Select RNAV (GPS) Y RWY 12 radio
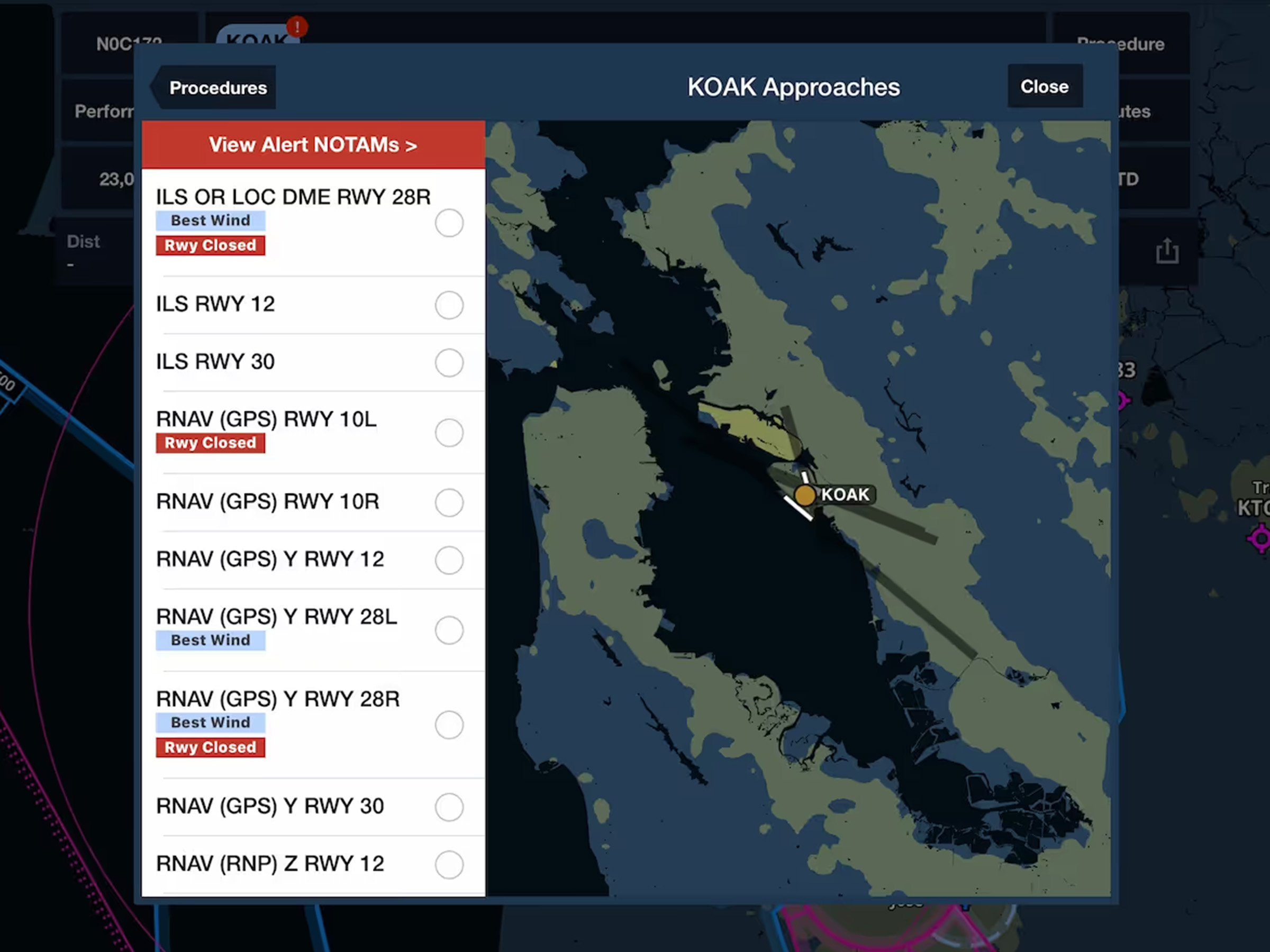 click(449, 560)
